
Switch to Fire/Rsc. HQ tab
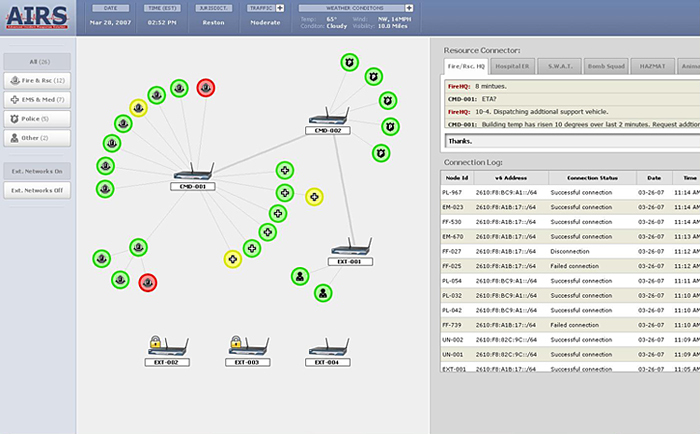pyautogui.click(x=466, y=66)
